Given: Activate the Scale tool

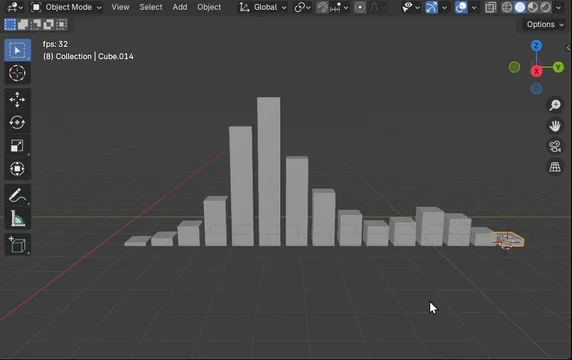Looking at the screenshot, I should pyautogui.click(x=17, y=146).
